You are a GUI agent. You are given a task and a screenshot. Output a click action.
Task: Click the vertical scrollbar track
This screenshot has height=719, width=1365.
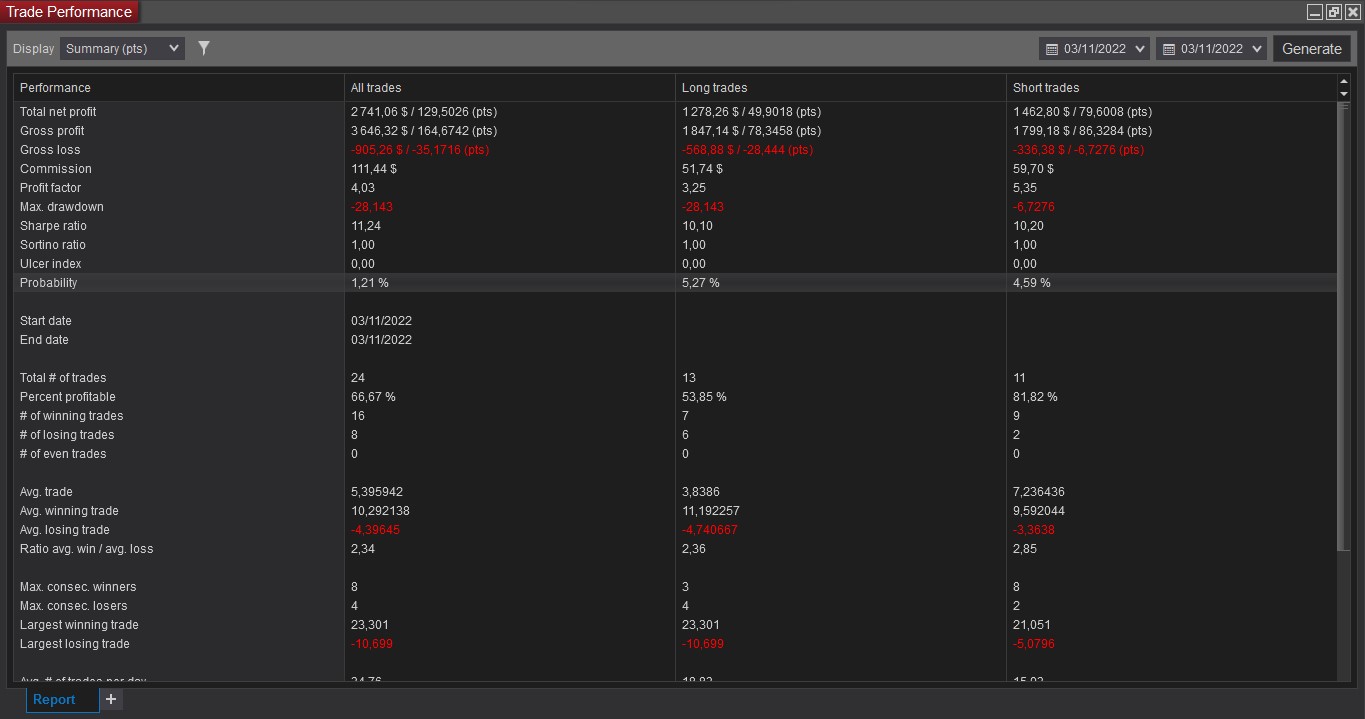[1343, 610]
